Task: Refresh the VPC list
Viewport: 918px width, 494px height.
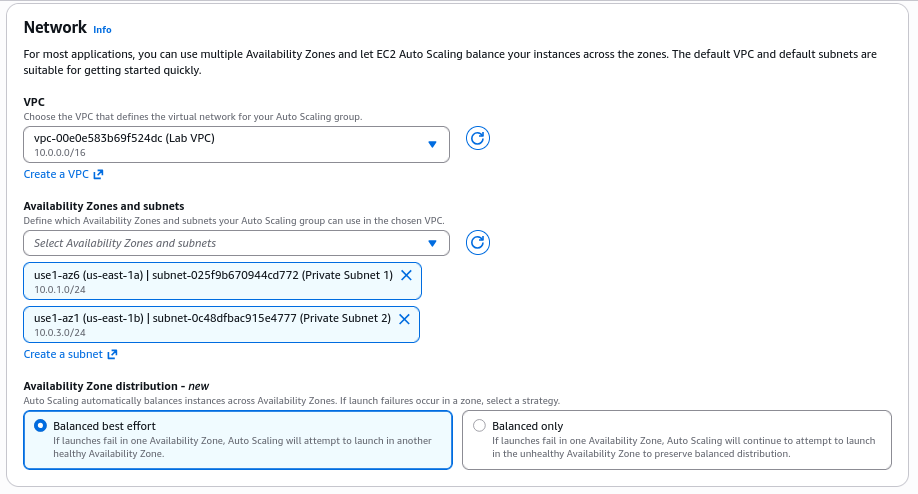Action: pos(478,138)
